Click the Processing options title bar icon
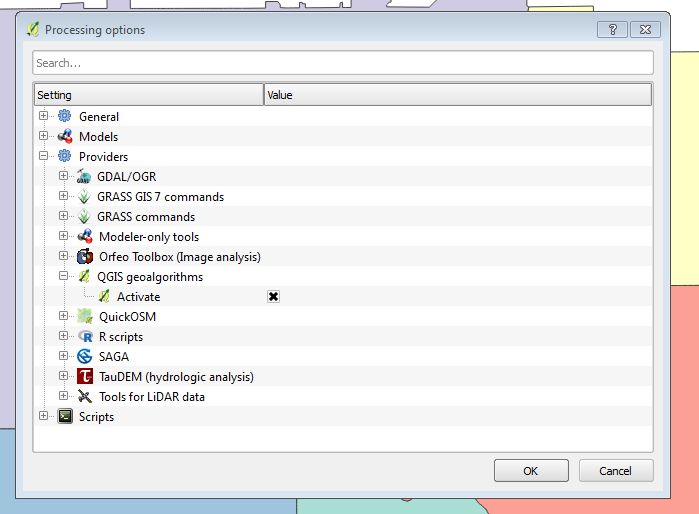The height and width of the screenshot is (514, 699). (x=33, y=29)
